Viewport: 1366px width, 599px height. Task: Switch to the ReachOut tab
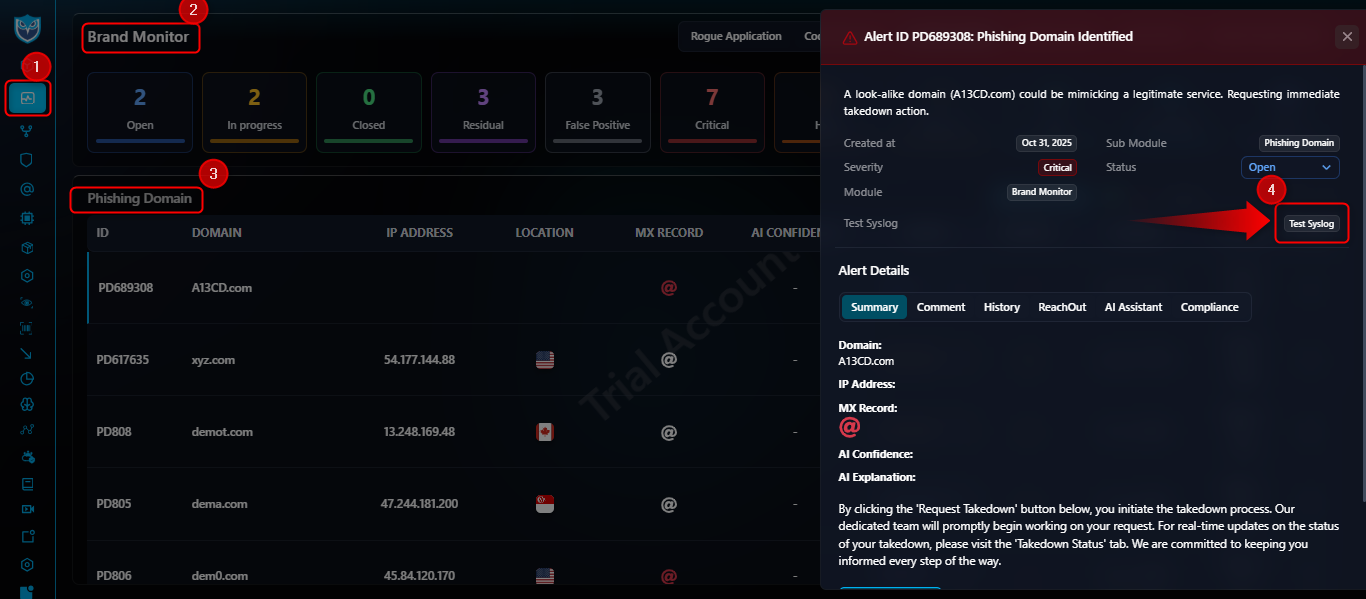(1062, 307)
